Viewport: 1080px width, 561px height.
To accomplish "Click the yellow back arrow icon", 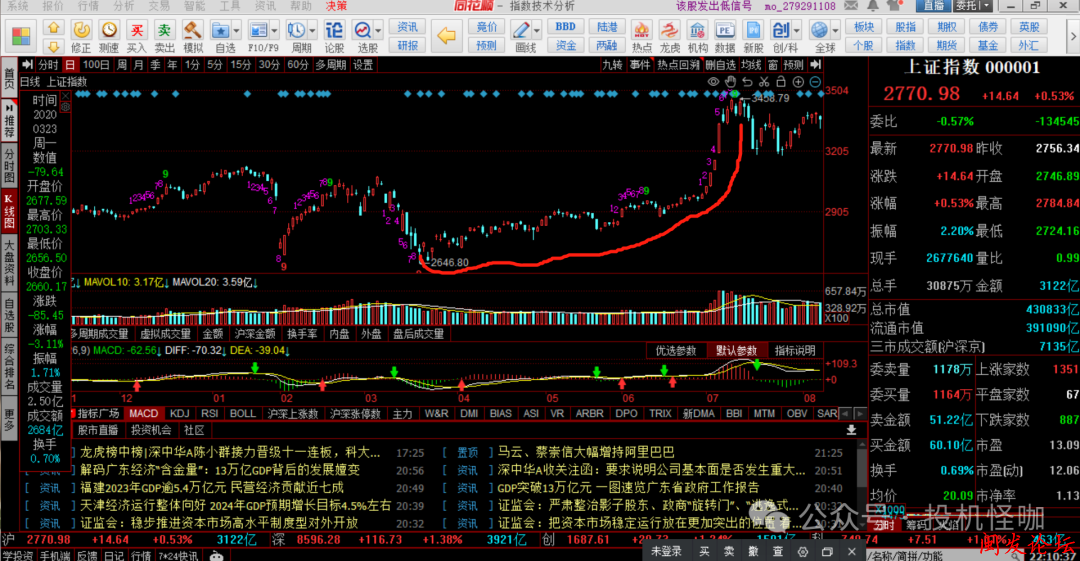I will click(x=447, y=36).
